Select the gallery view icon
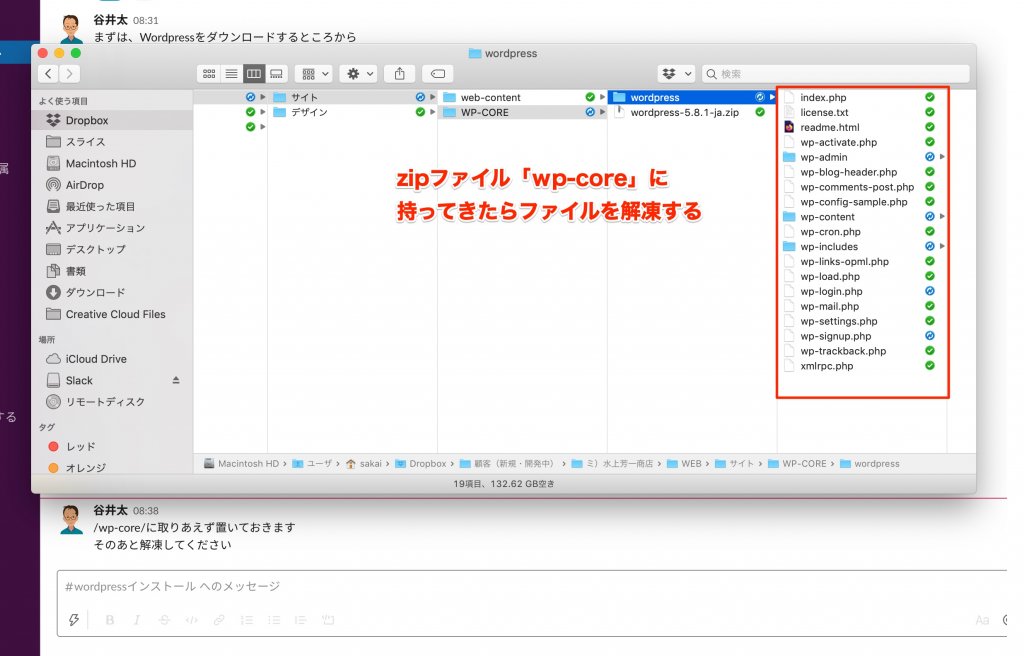The width and height of the screenshot is (1024, 656). (276, 74)
